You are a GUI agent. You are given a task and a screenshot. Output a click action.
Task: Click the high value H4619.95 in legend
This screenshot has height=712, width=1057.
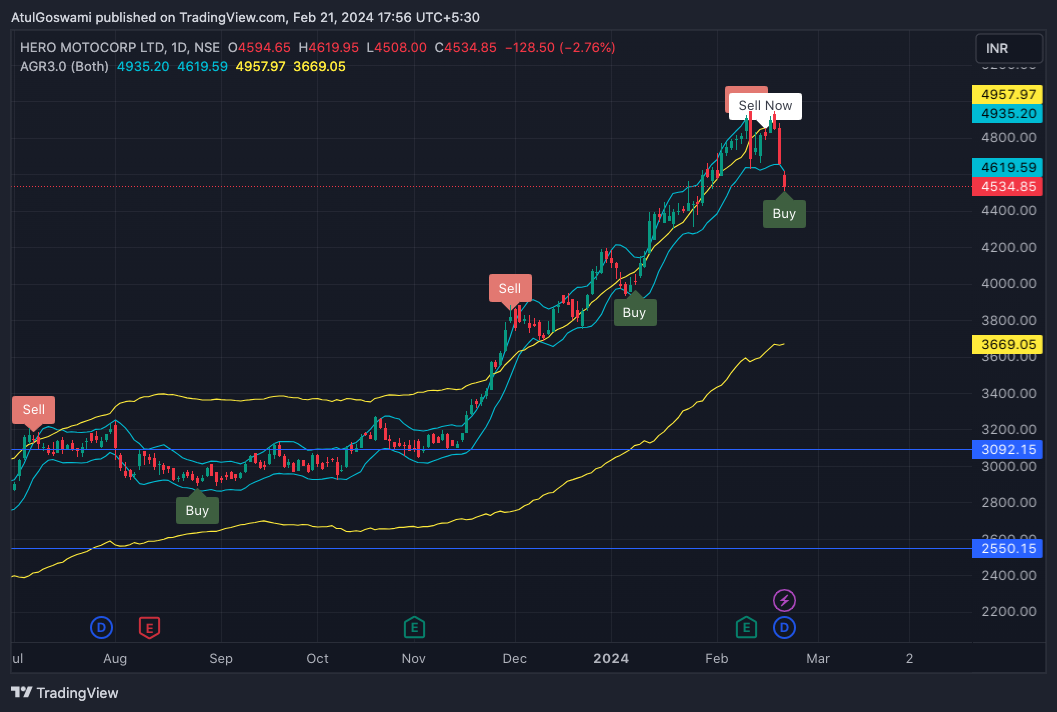coord(329,47)
